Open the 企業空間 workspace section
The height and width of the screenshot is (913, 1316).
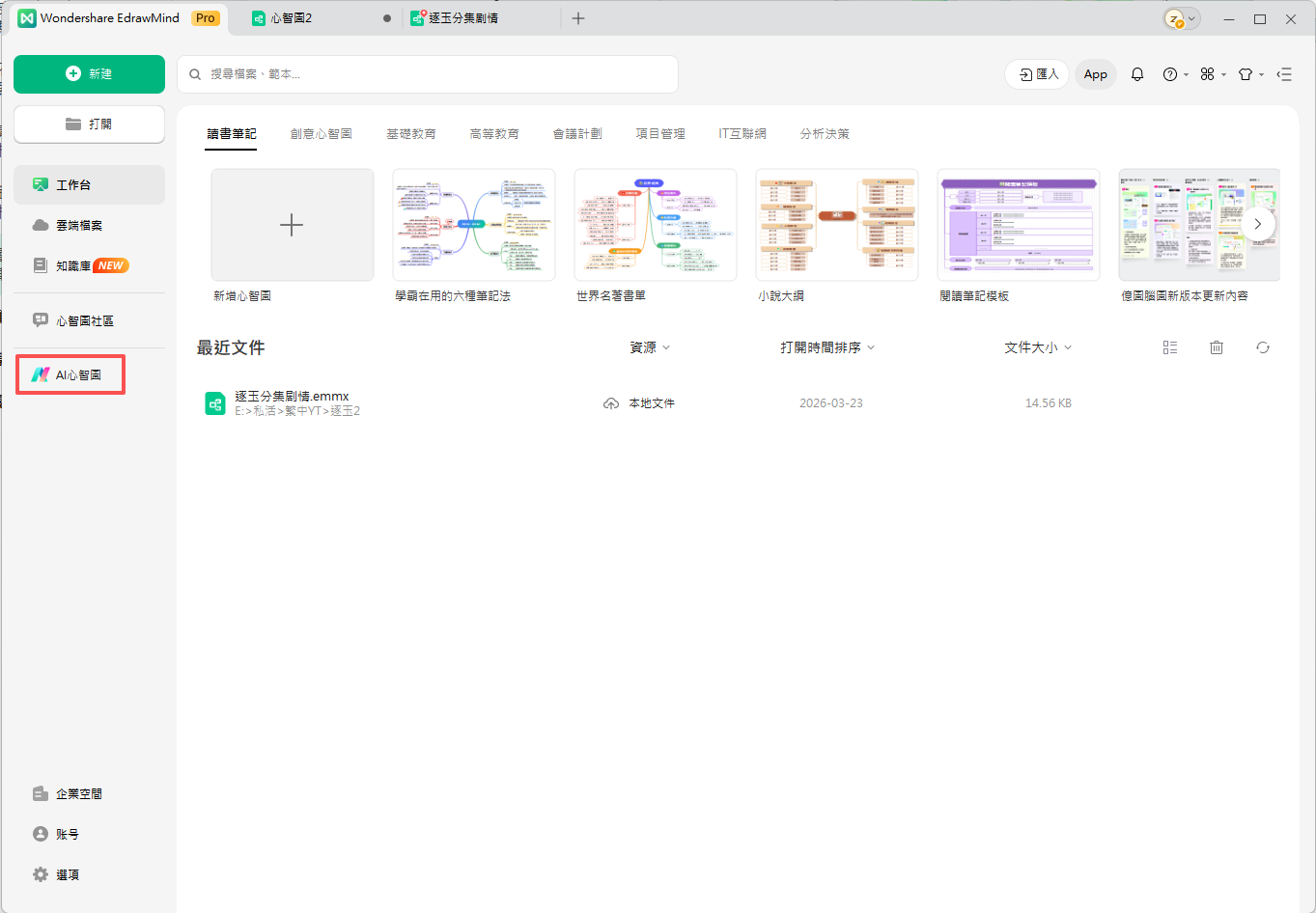tap(77, 793)
